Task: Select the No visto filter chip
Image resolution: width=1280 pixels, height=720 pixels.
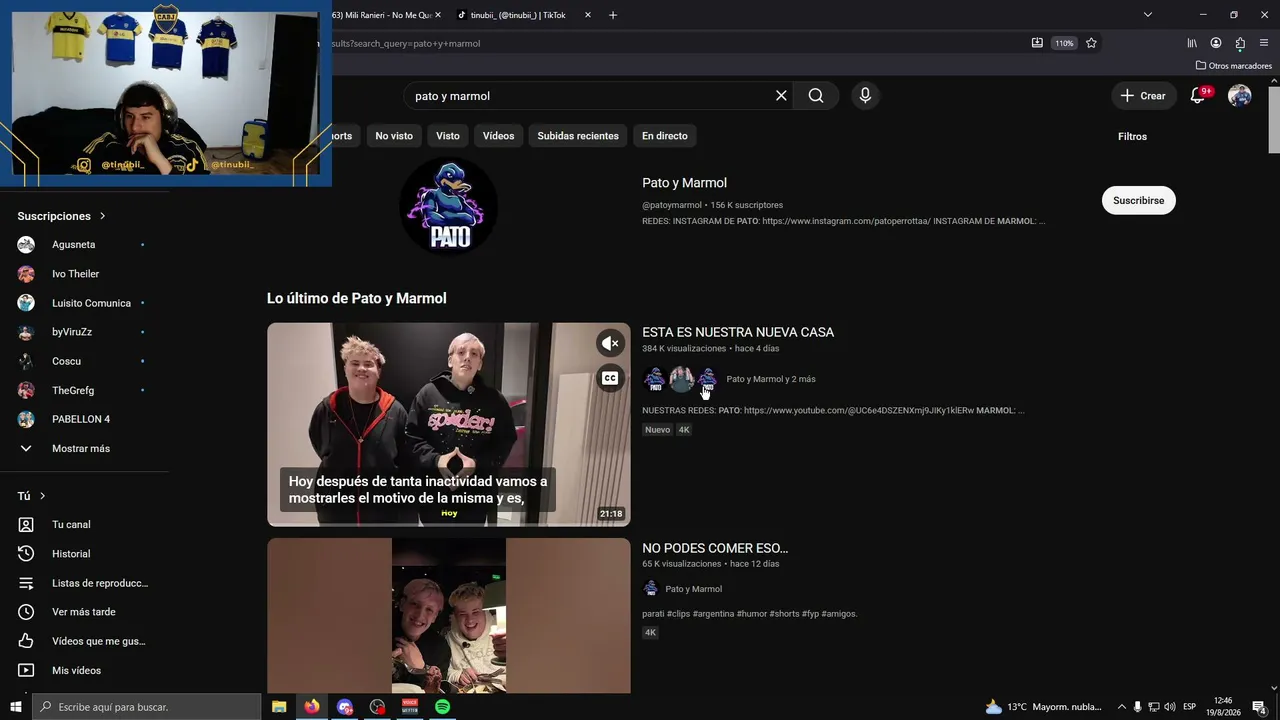Action: (x=394, y=136)
